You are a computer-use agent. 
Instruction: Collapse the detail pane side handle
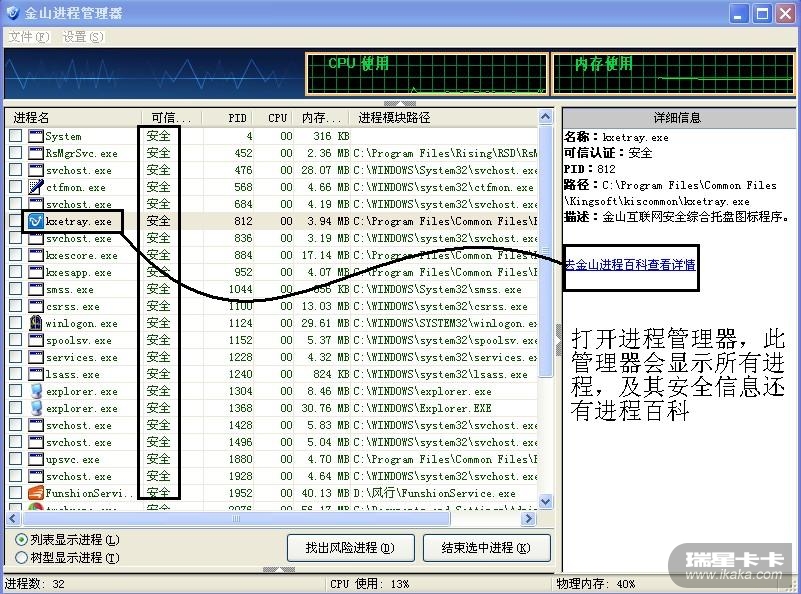(558, 340)
